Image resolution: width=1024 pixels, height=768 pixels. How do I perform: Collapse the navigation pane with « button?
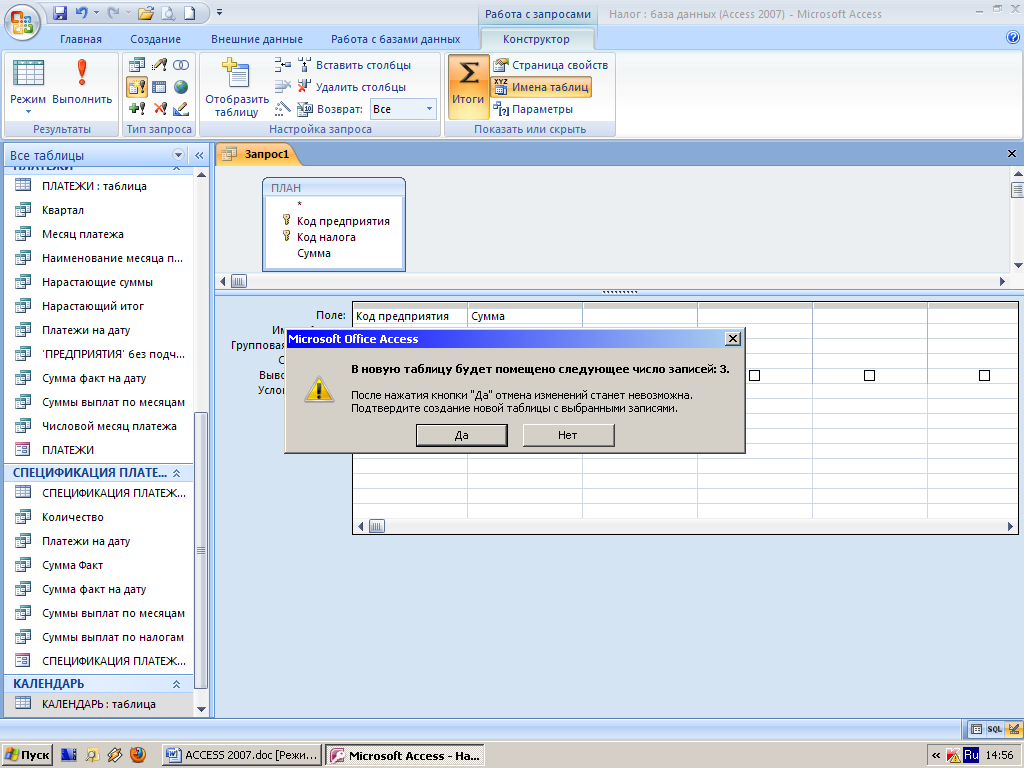[199, 155]
